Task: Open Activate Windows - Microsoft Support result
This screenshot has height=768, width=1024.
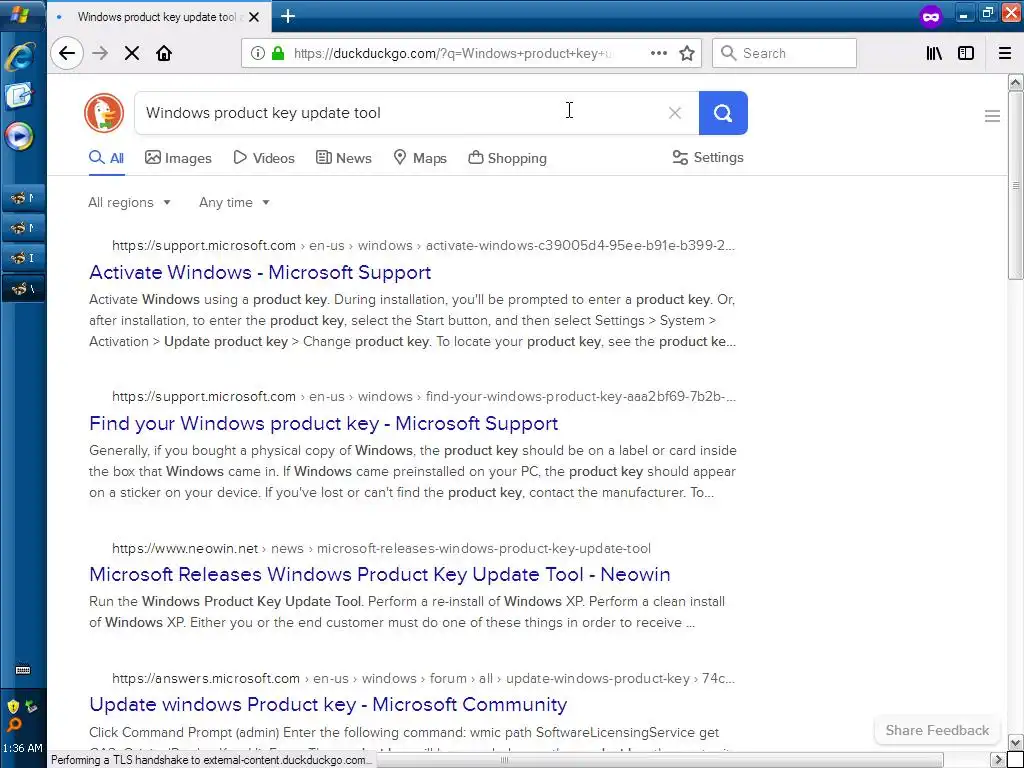Action: coord(260,272)
